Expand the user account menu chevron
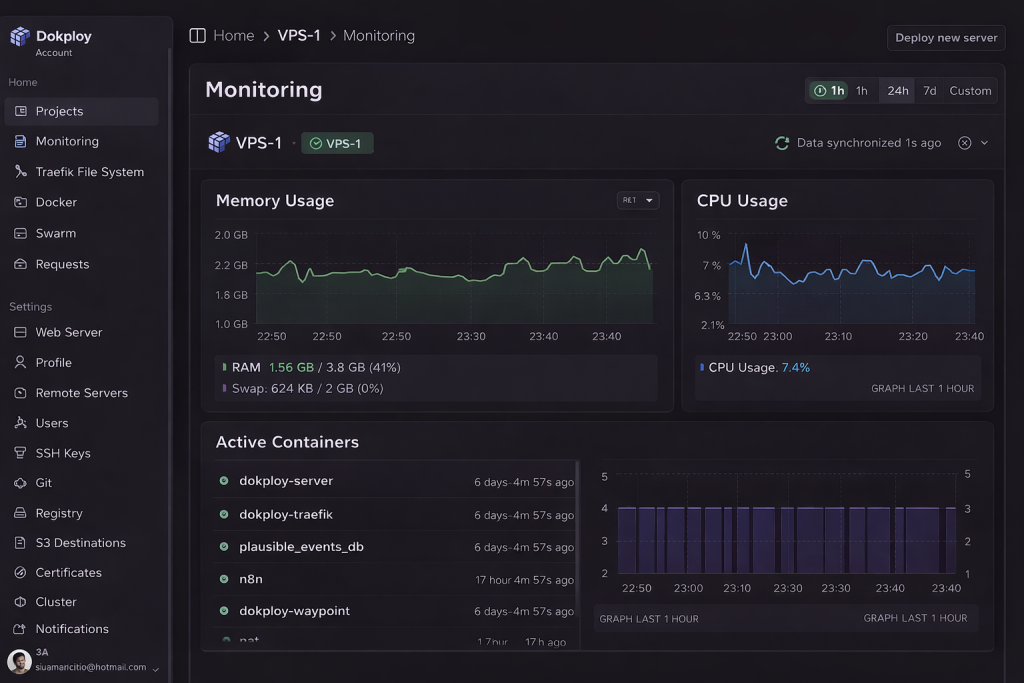 point(155,669)
